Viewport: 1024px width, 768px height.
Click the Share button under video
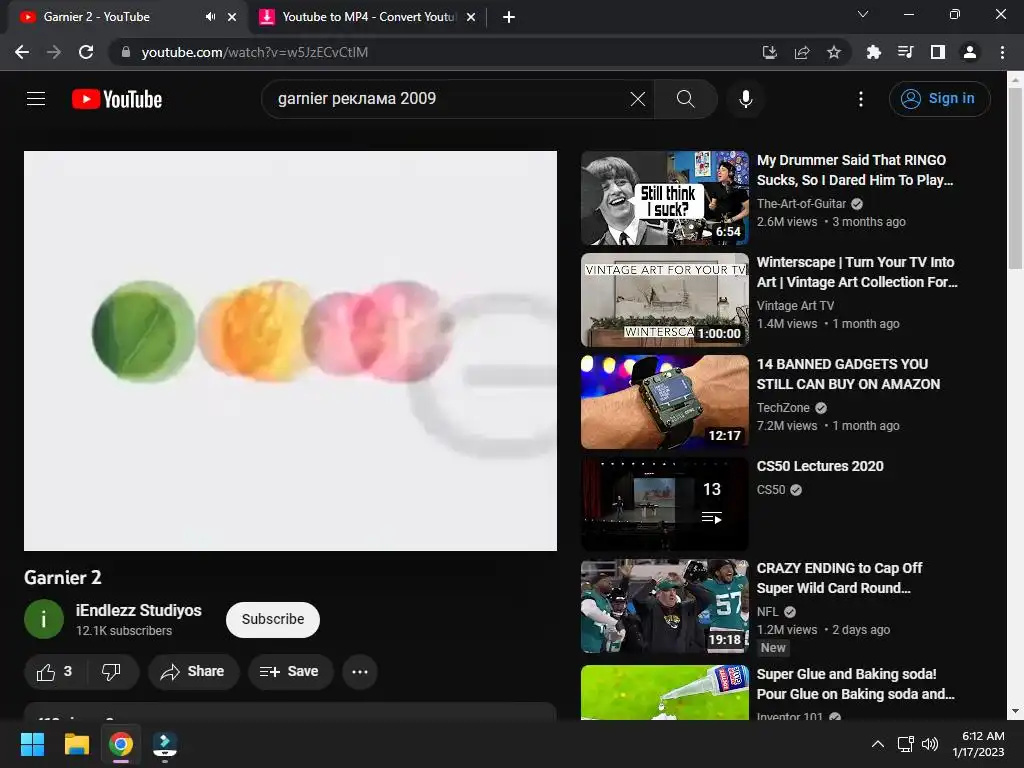click(x=193, y=671)
